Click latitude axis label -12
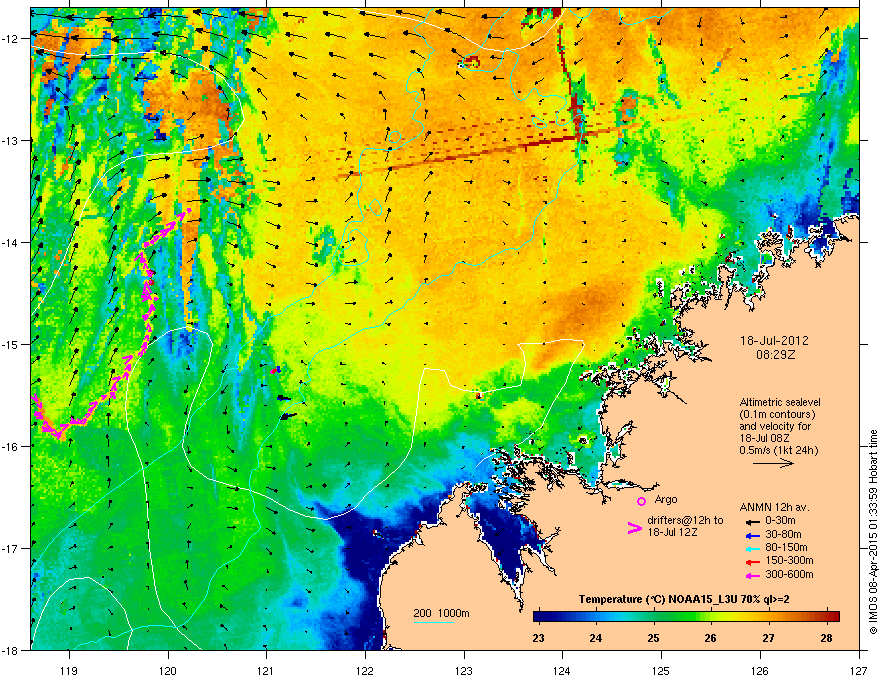Viewport: 880px width, 680px height. pos(10,39)
